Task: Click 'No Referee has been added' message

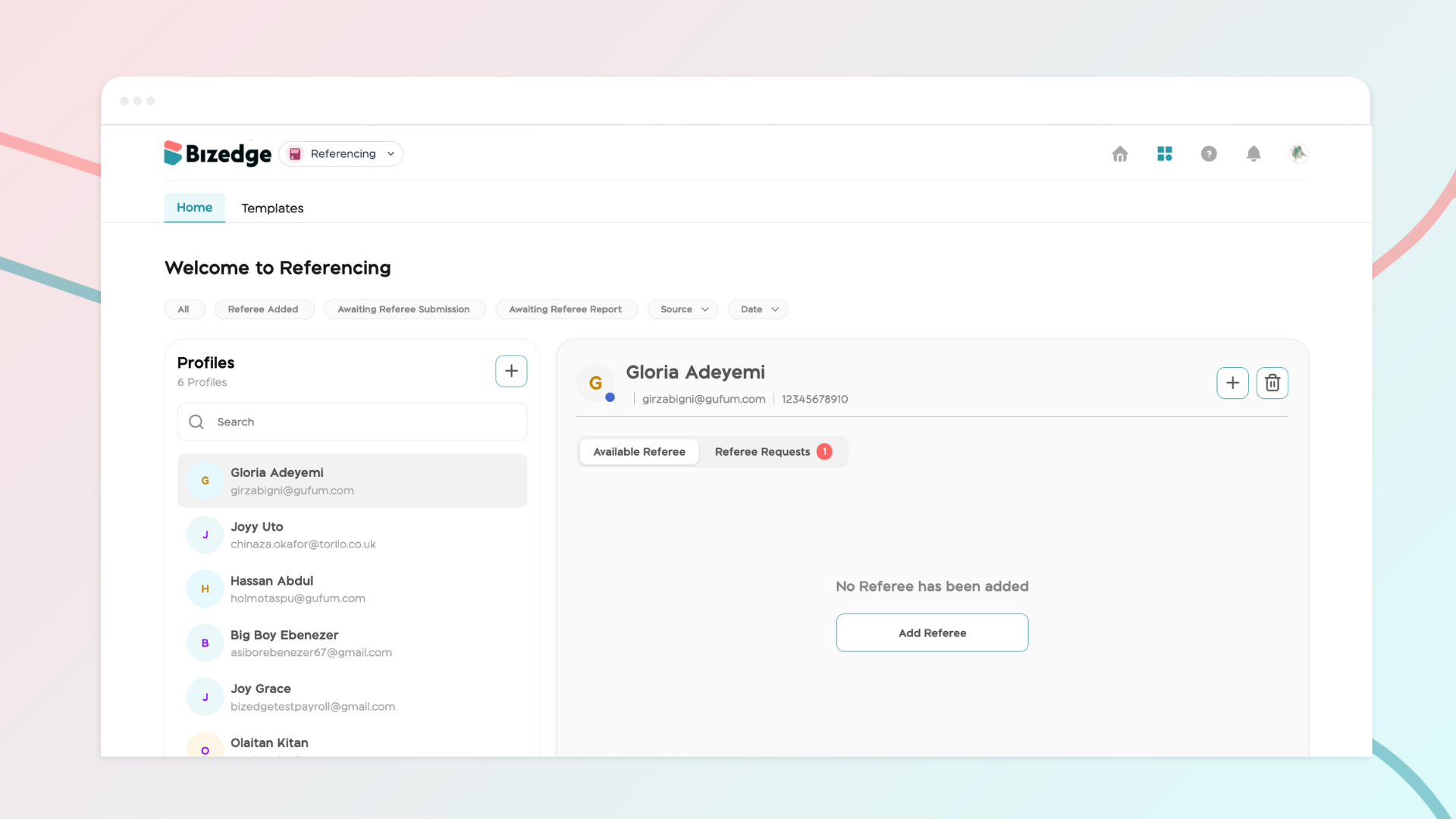Action: pyautogui.click(x=932, y=586)
